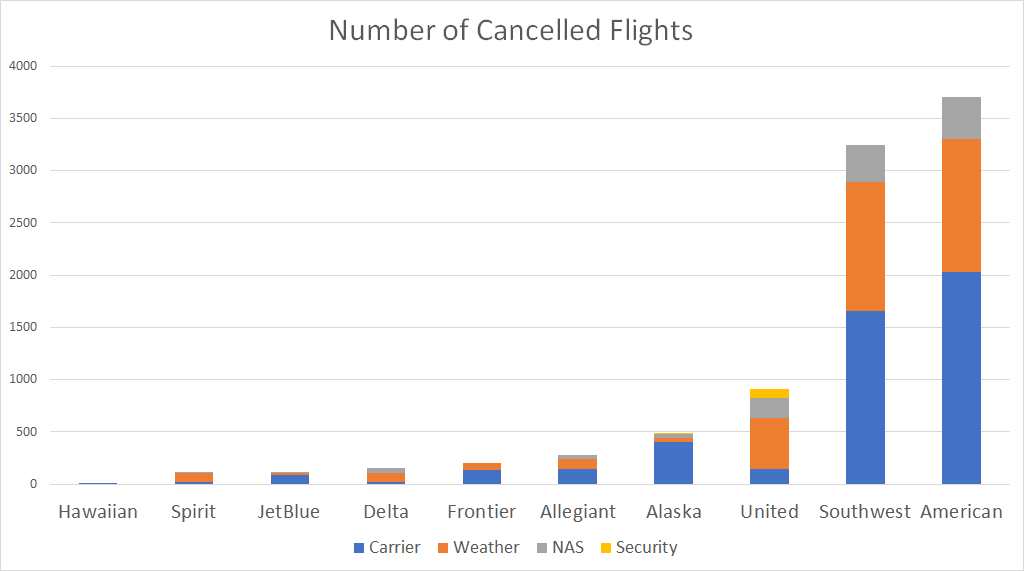Click United's yellow Security bar segment
This screenshot has width=1024, height=571.
tap(769, 393)
